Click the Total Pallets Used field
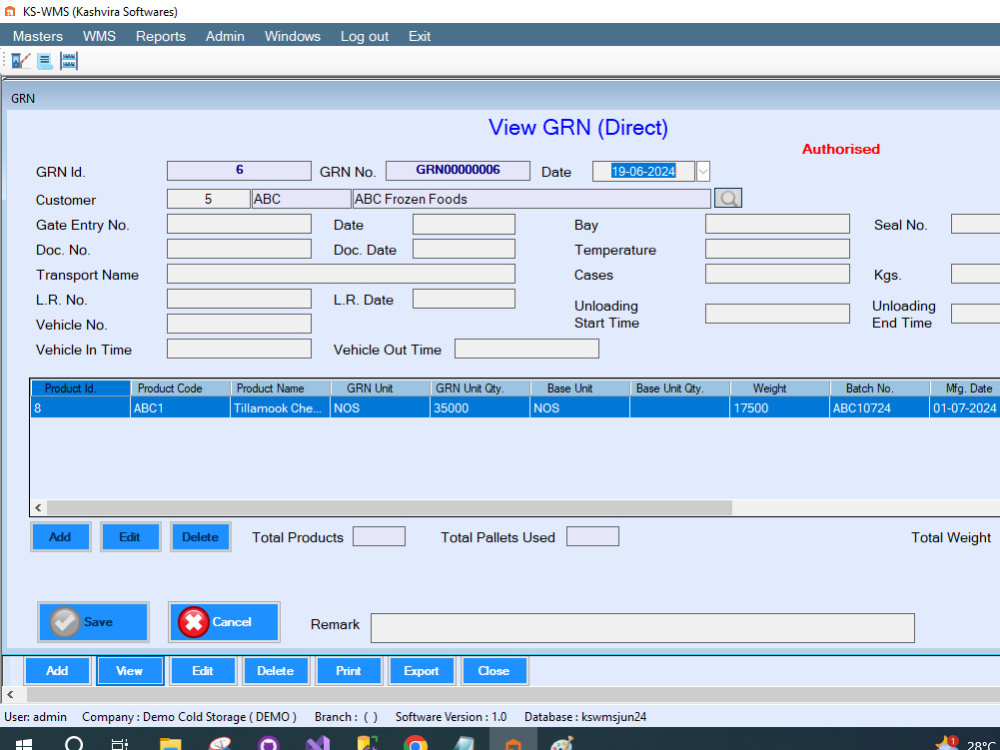Image resolution: width=1000 pixels, height=750 pixels. tap(592, 536)
